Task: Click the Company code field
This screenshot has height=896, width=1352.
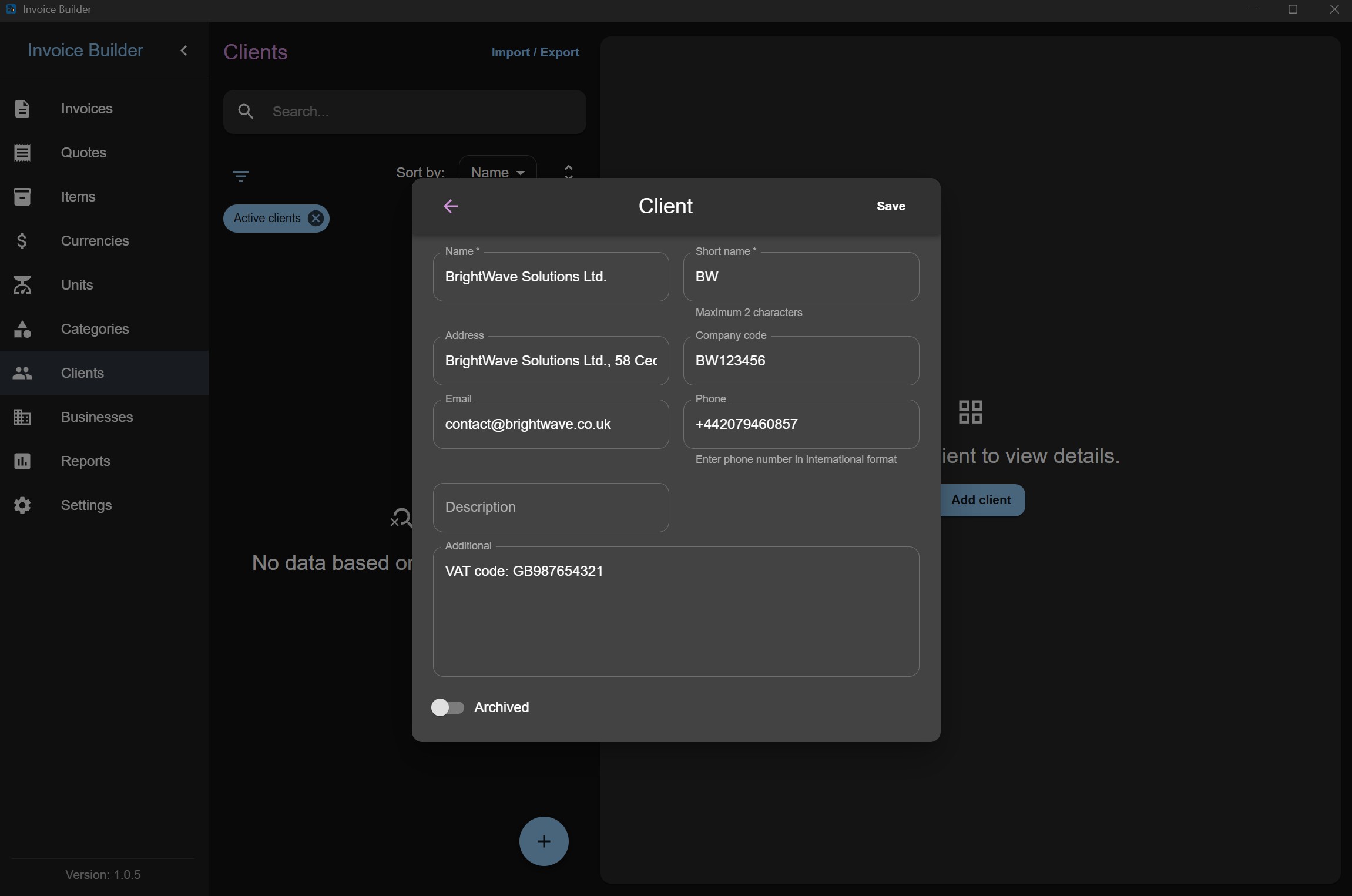Action: 801,361
